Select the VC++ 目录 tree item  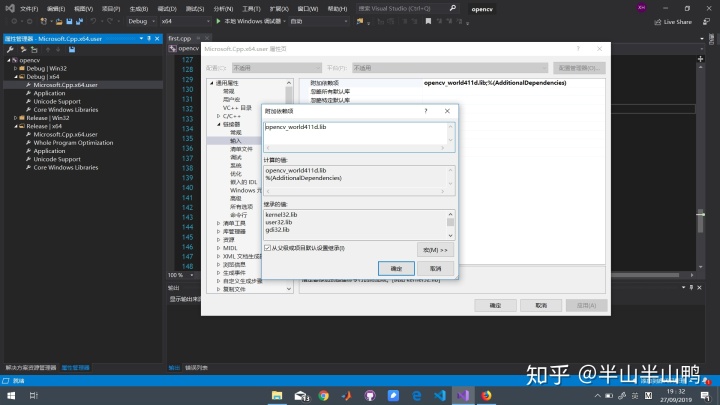[x=237, y=108]
